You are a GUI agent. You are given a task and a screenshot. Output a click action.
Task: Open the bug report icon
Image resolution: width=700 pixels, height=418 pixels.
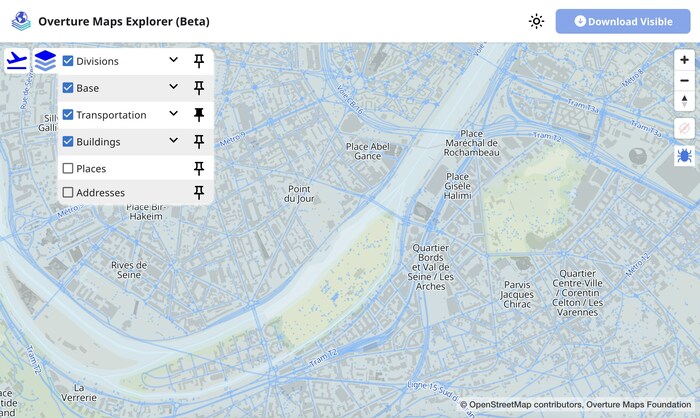click(684, 156)
